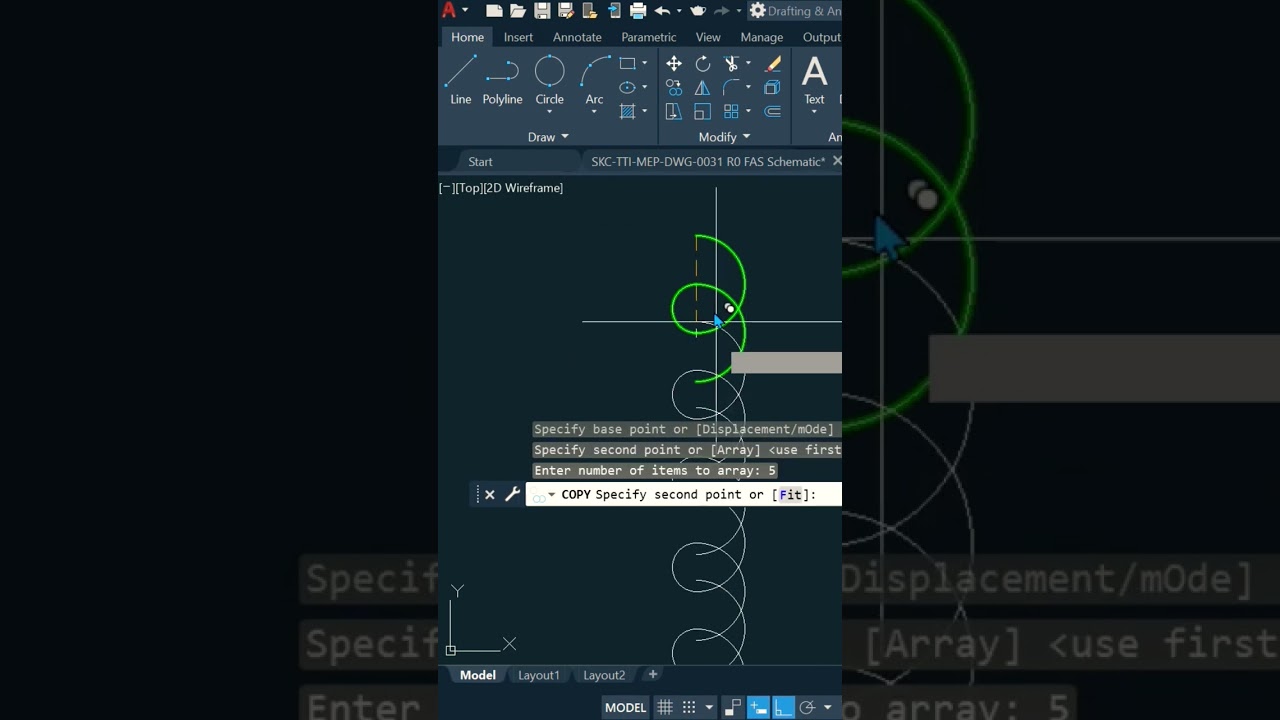Toggle ortho mode in status bar
The width and height of the screenshot is (1280, 720).
pyautogui.click(x=783, y=707)
